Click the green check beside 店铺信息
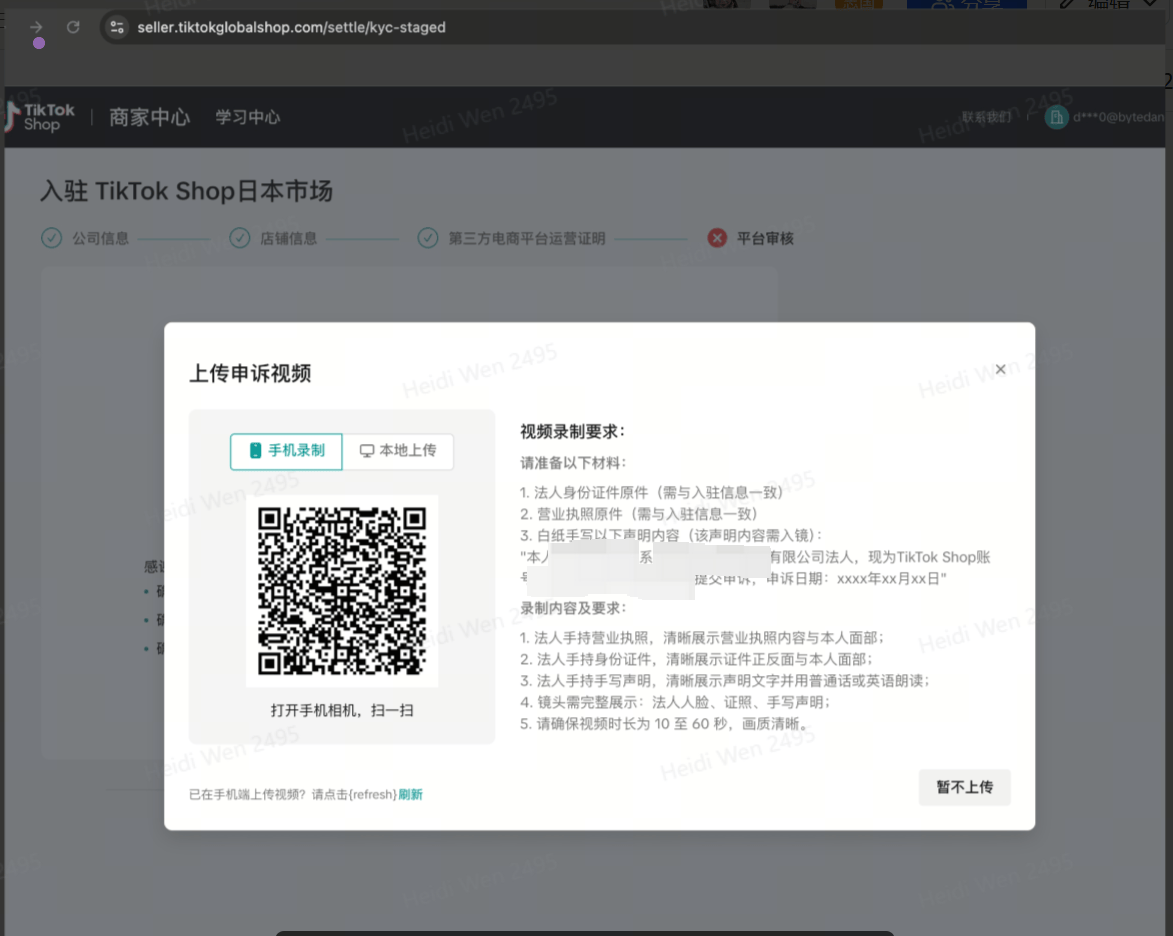Screen dimensions: 1173x936 click(239, 238)
